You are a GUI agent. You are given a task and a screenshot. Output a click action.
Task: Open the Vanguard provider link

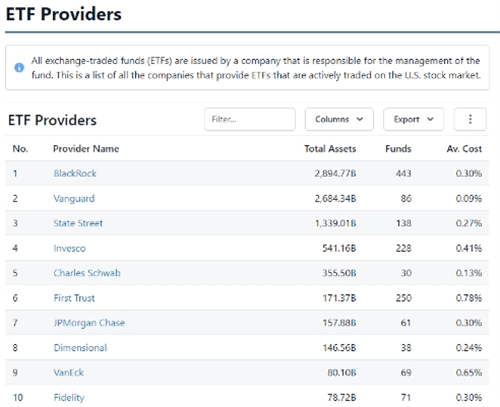[74, 199]
